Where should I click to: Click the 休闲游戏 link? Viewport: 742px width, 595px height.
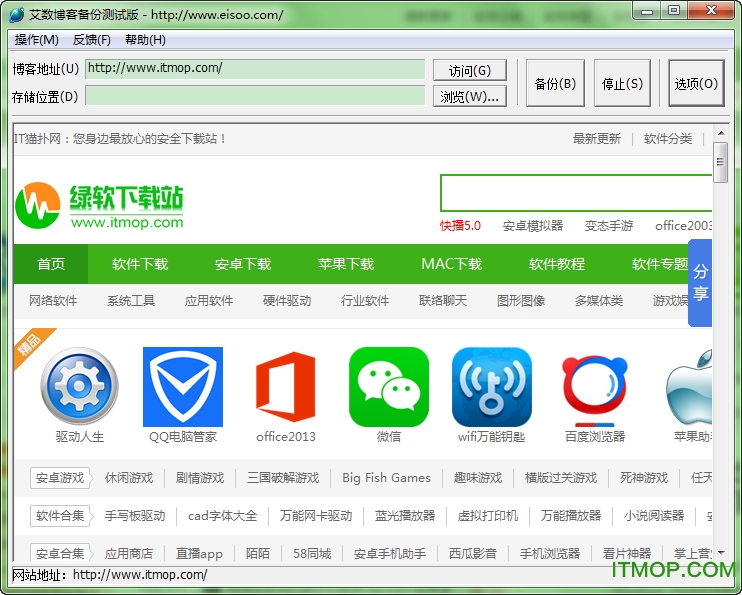(129, 478)
